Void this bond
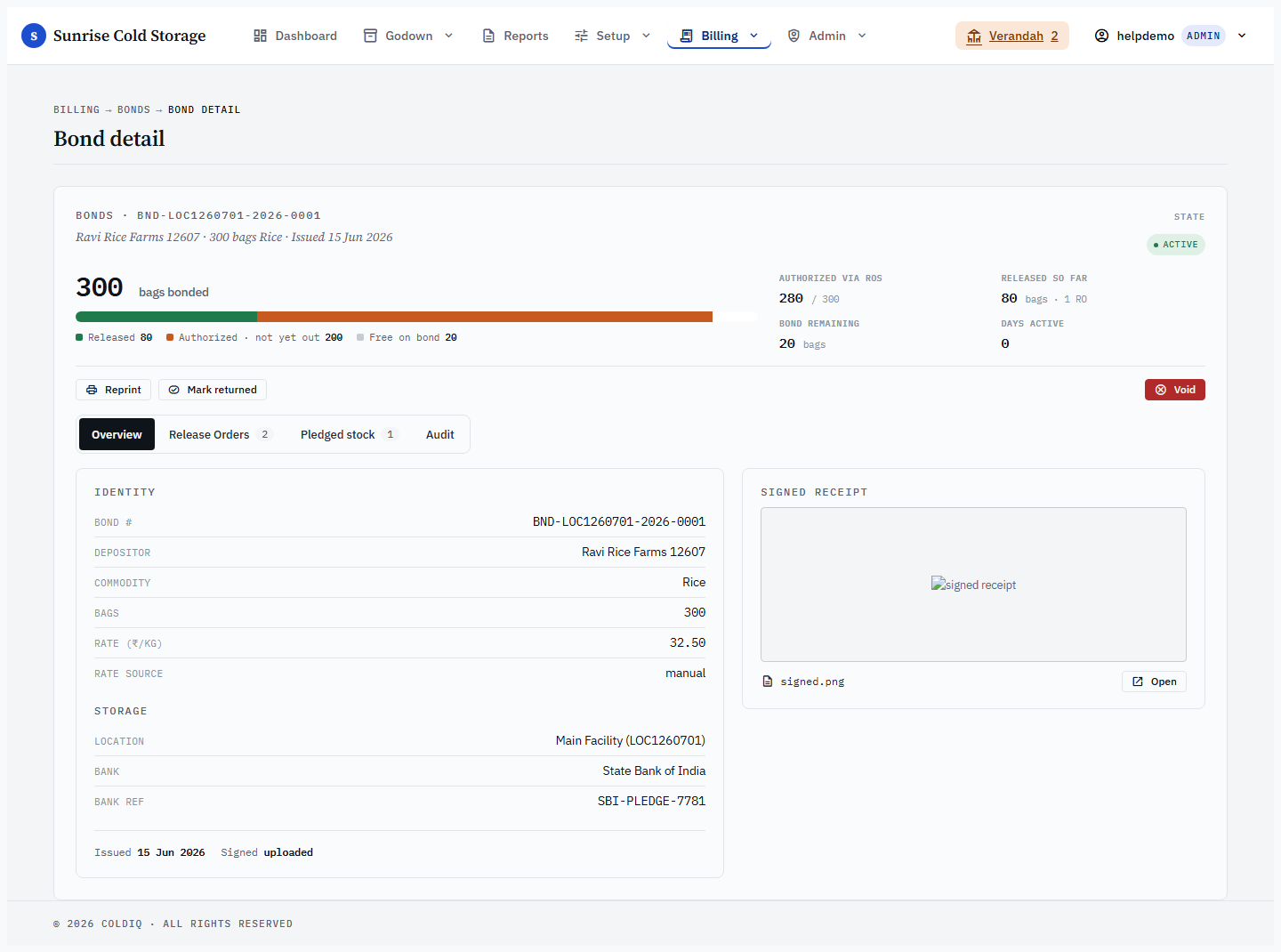The width and height of the screenshot is (1281, 952). [1174, 390]
